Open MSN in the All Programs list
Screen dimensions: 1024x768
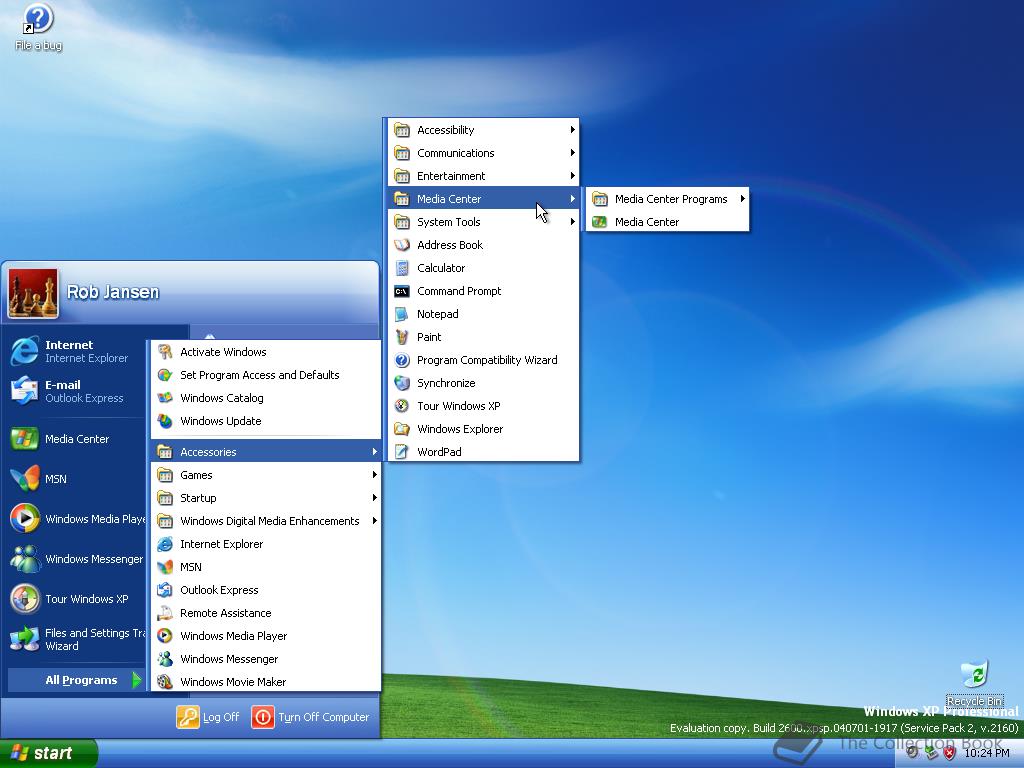click(x=266, y=567)
